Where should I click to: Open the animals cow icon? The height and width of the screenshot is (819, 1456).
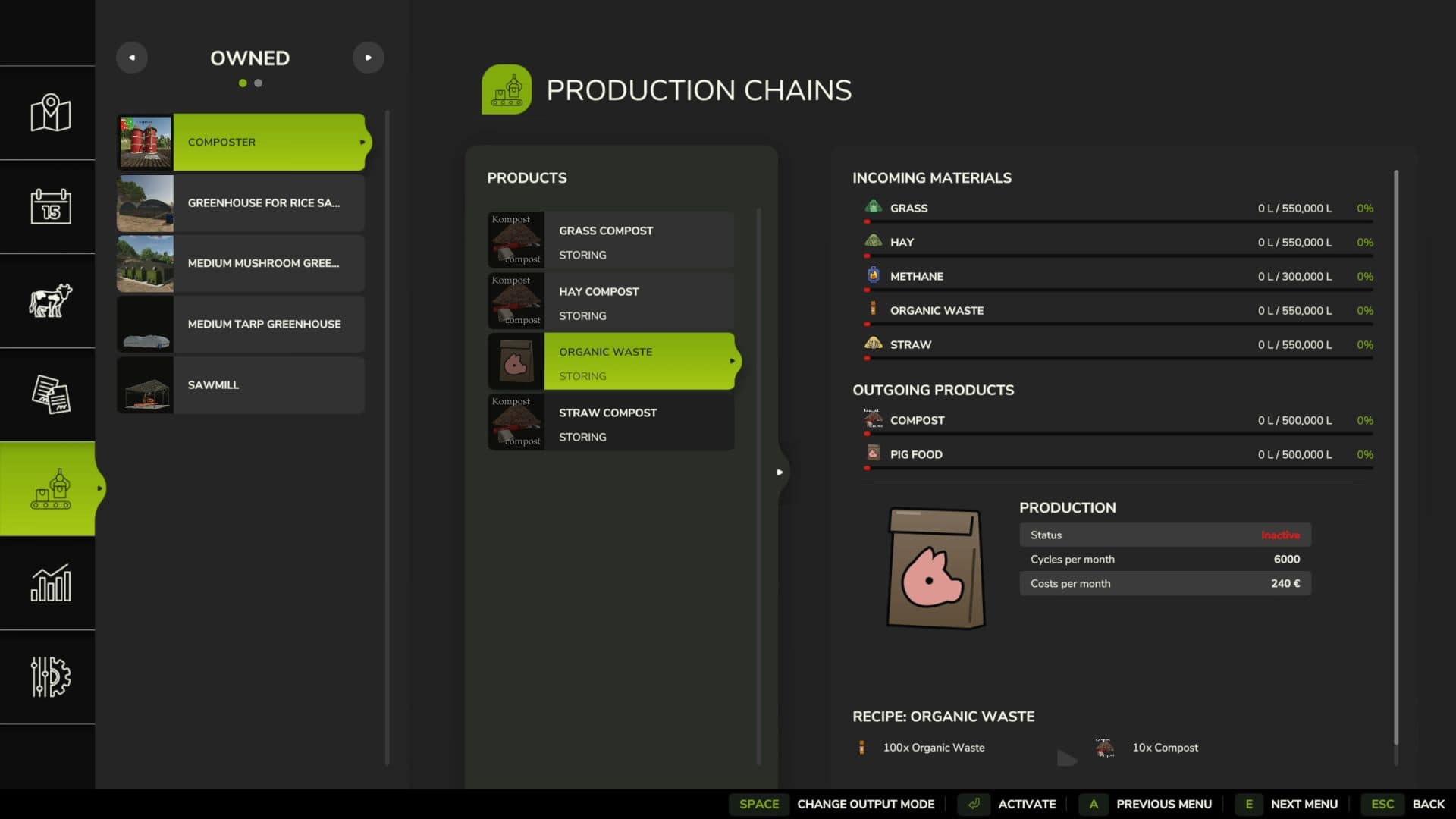click(x=50, y=300)
